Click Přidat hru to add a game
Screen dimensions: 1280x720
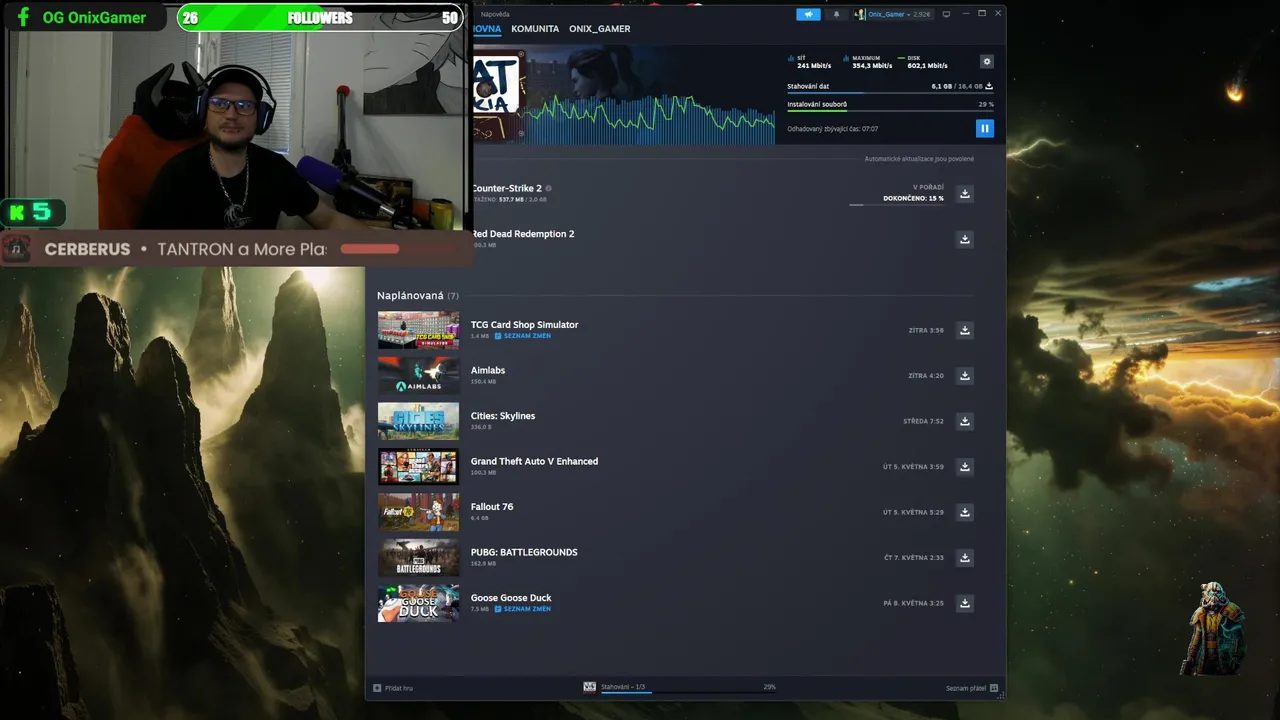coord(393,688)
